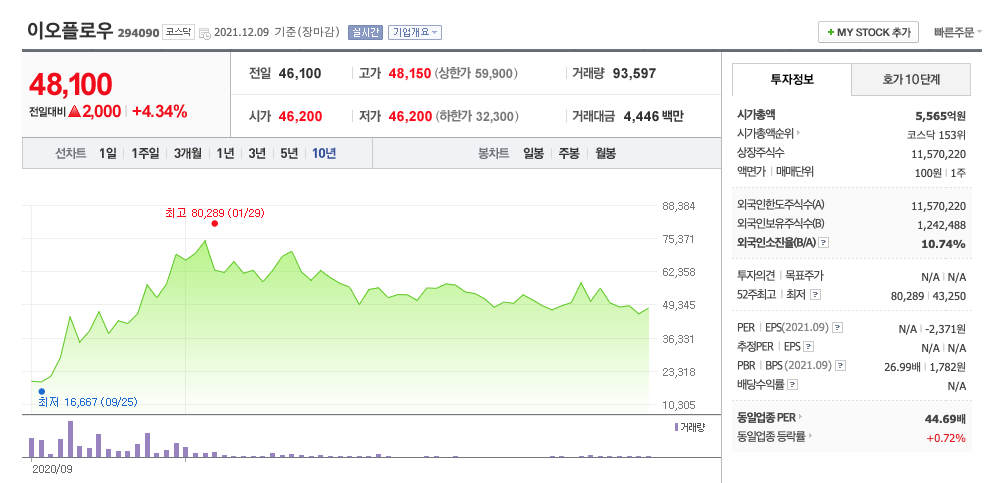Select the 1일 line chart period

108,153
